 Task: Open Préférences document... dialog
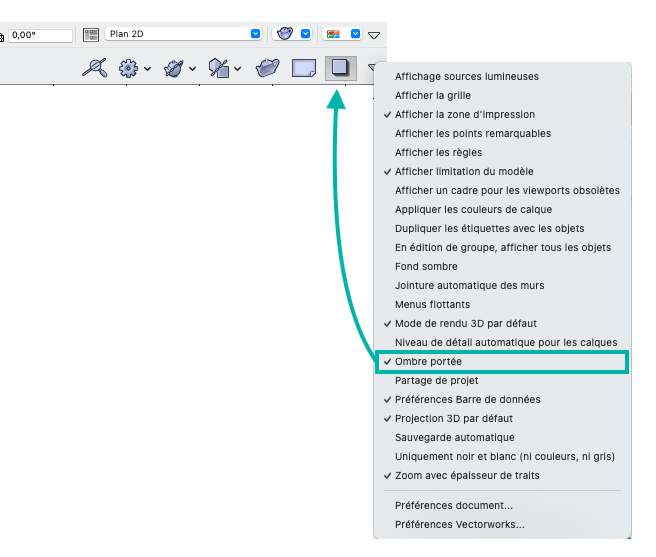click(x=502, y=506)
